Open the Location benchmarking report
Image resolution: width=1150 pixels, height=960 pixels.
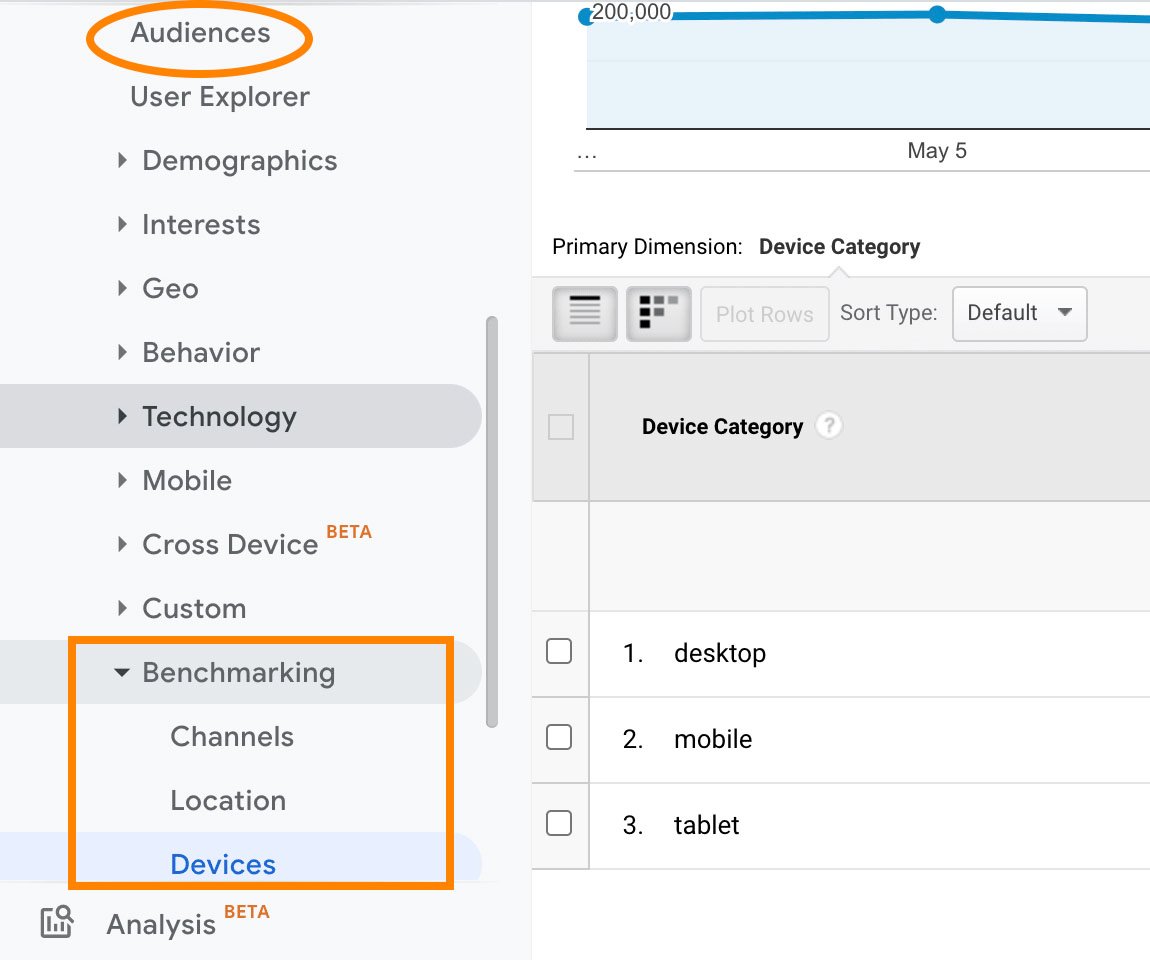click(228, 801)
